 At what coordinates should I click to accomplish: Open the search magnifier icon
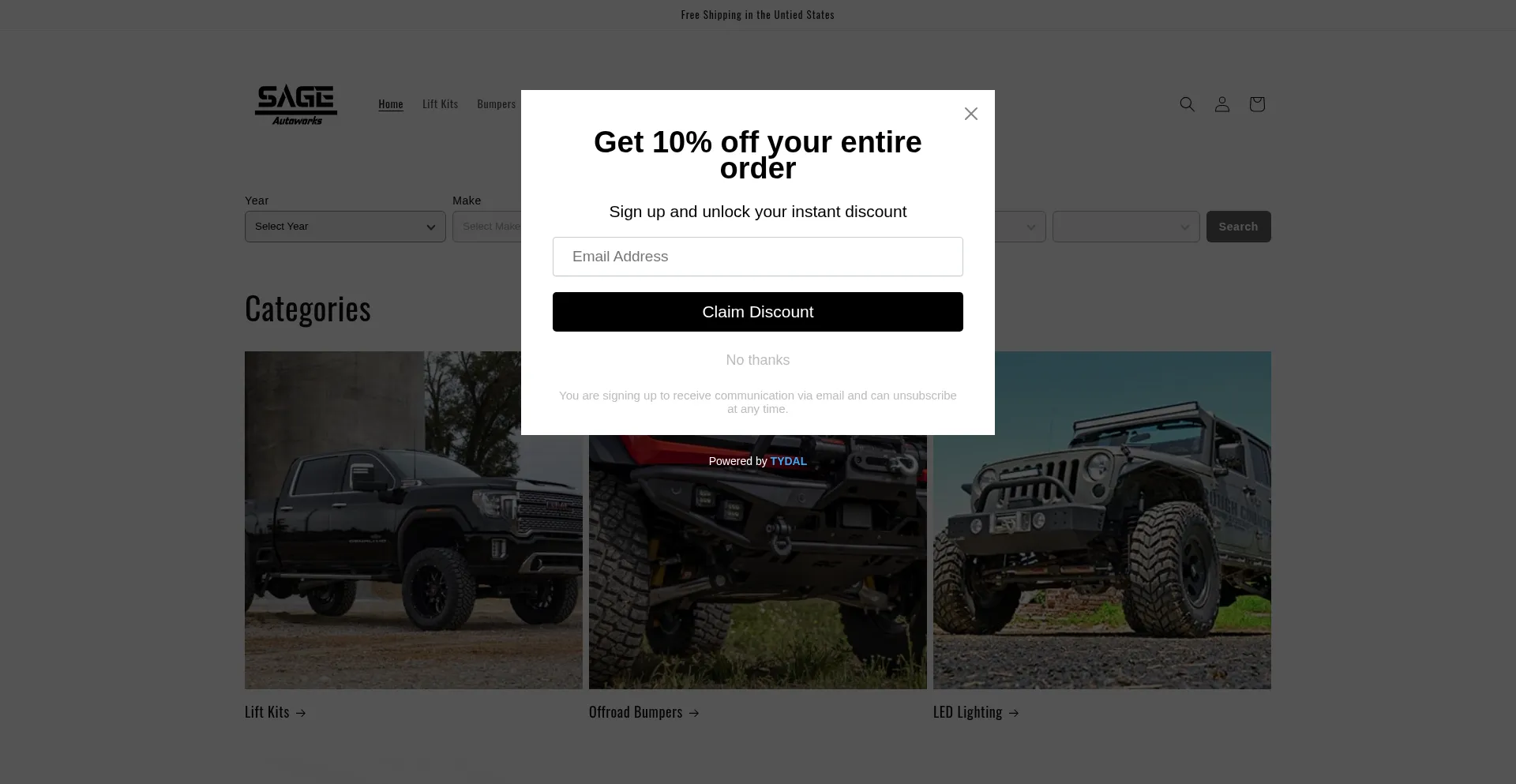pos(1187,104)
